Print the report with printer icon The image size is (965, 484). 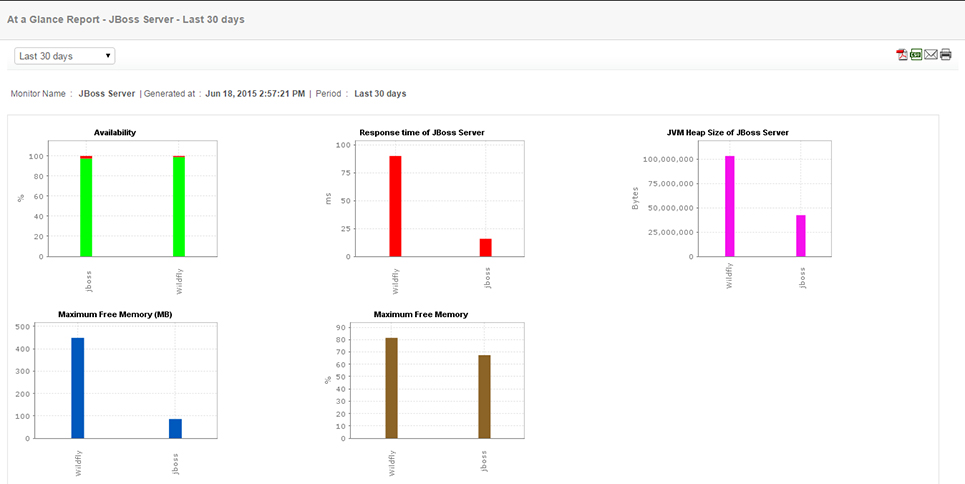[945, 55]
